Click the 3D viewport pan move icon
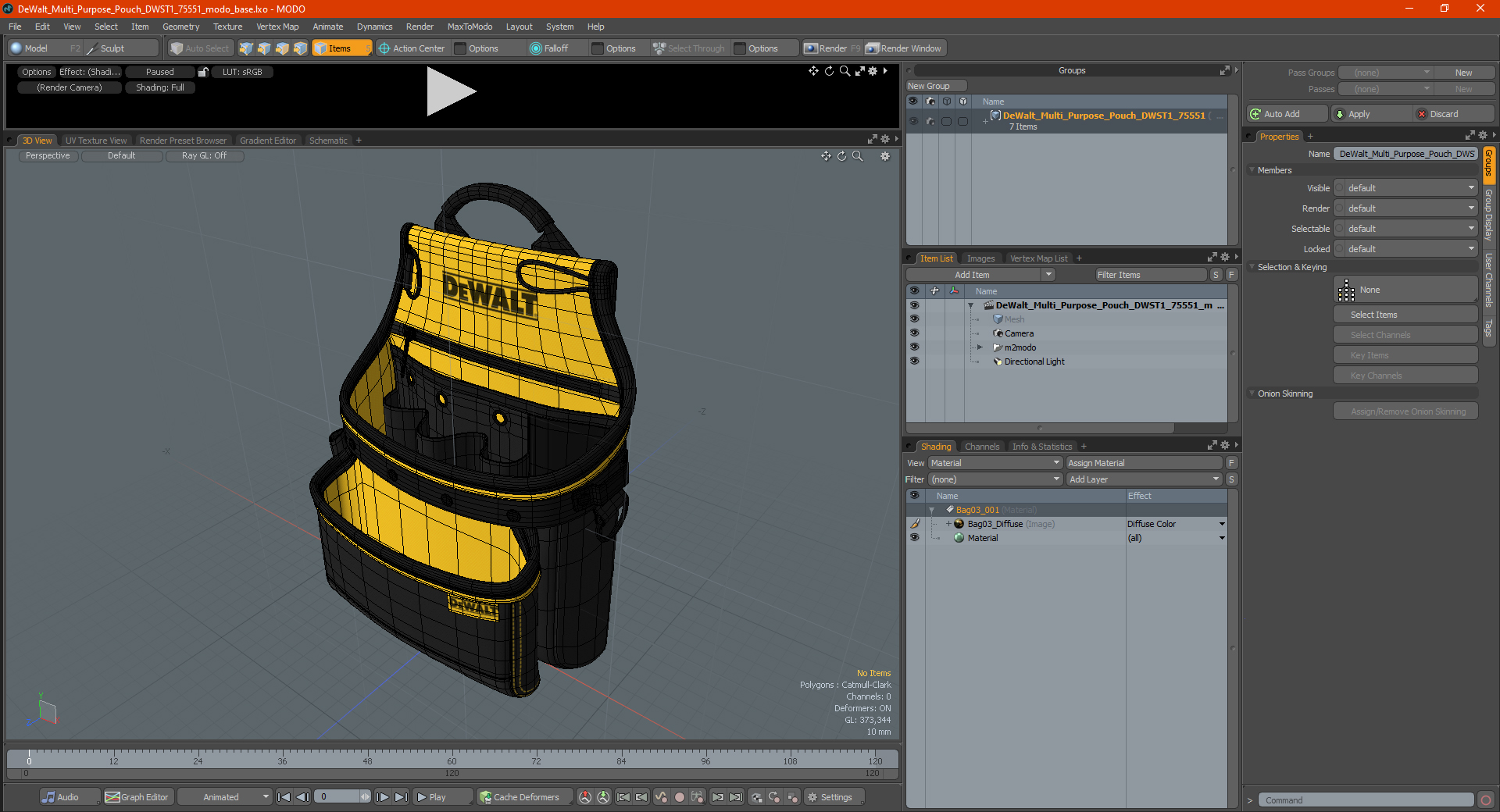The height and width of the screenshot is (812, 1500). [x=826, y=156]
